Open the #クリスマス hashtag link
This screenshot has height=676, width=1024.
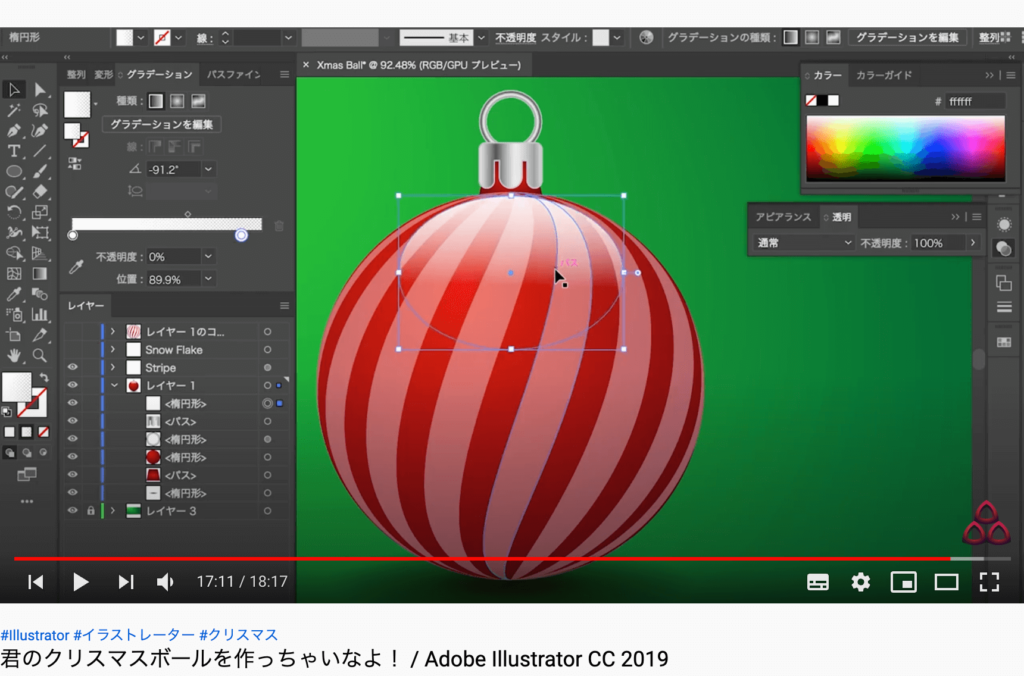pos(240,634)
